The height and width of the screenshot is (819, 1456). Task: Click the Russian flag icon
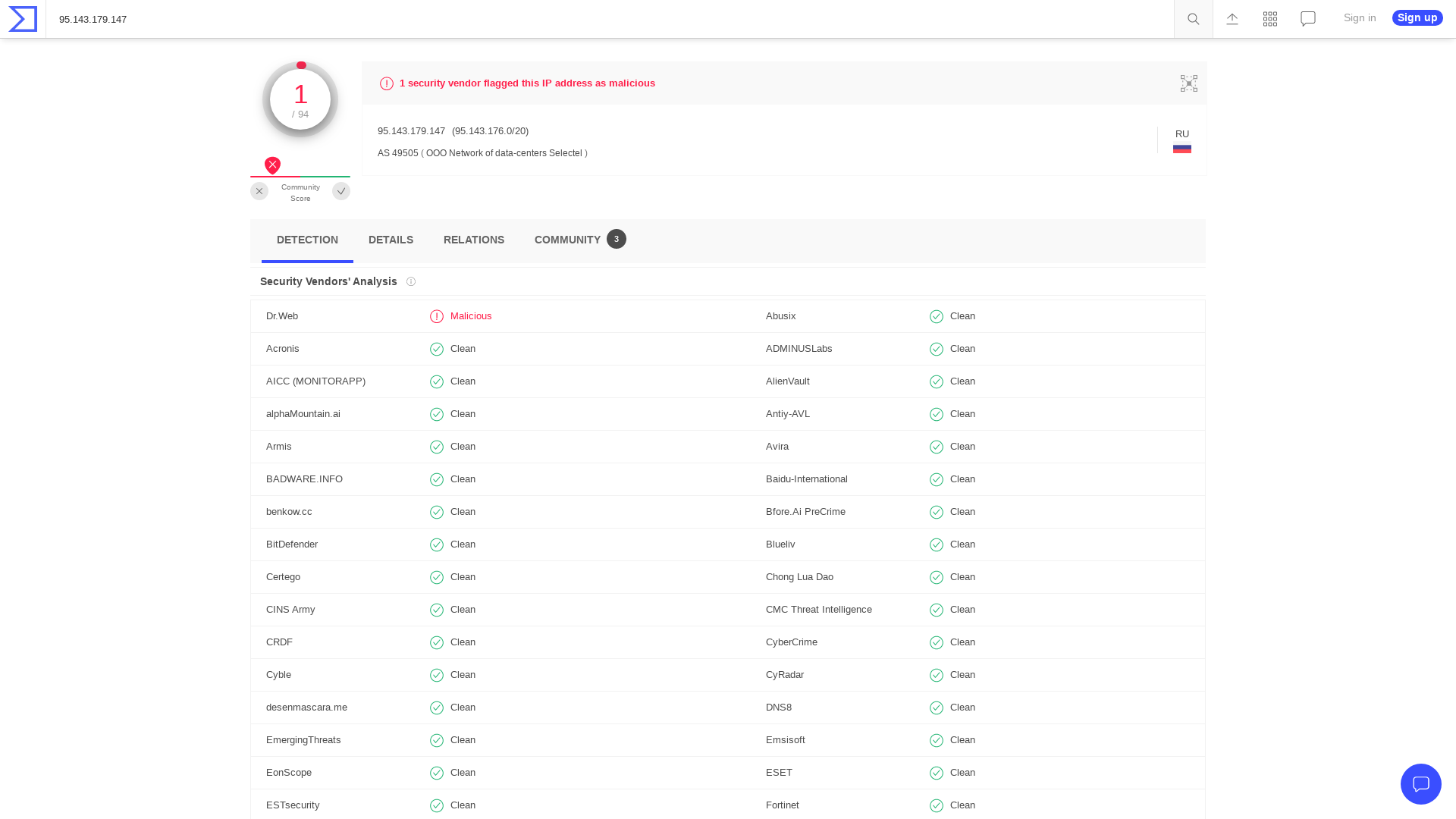pos(1182,148)
